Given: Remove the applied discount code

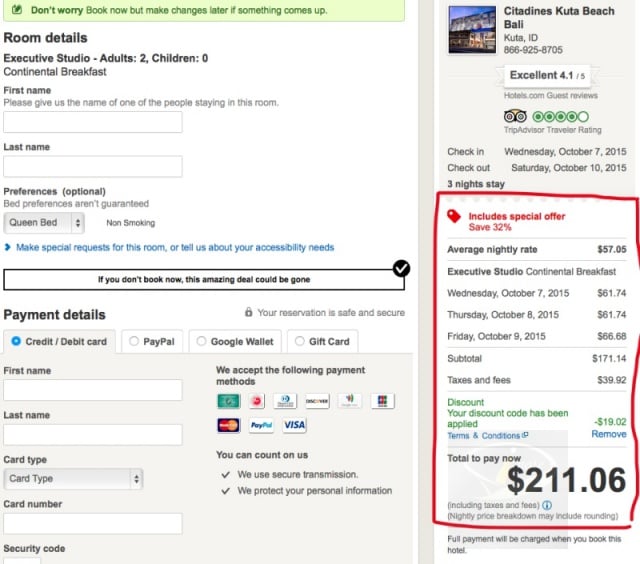Looking at the screenshot, I should 608,435.
